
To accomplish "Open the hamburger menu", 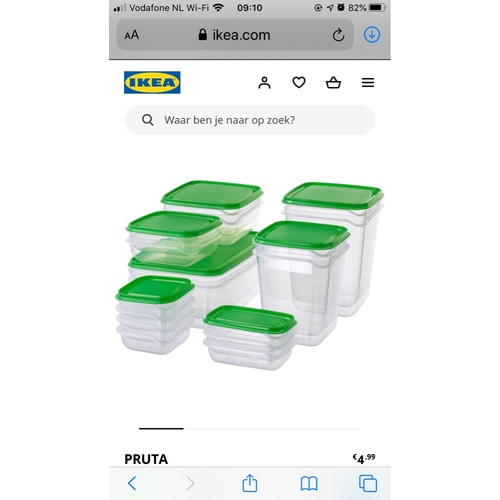I will click(368, 82).
